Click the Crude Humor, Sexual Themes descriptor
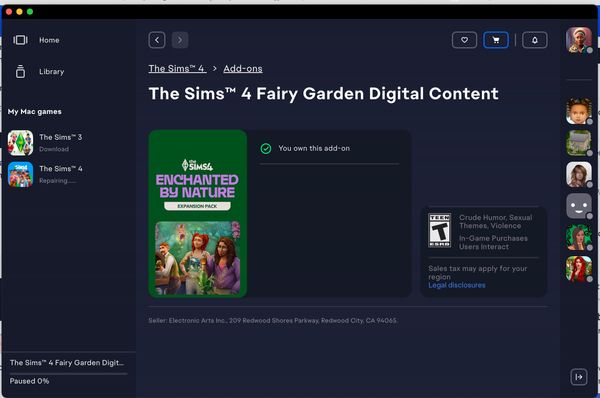The height and width of the screenshot is (398, 600). pos(496,222)
